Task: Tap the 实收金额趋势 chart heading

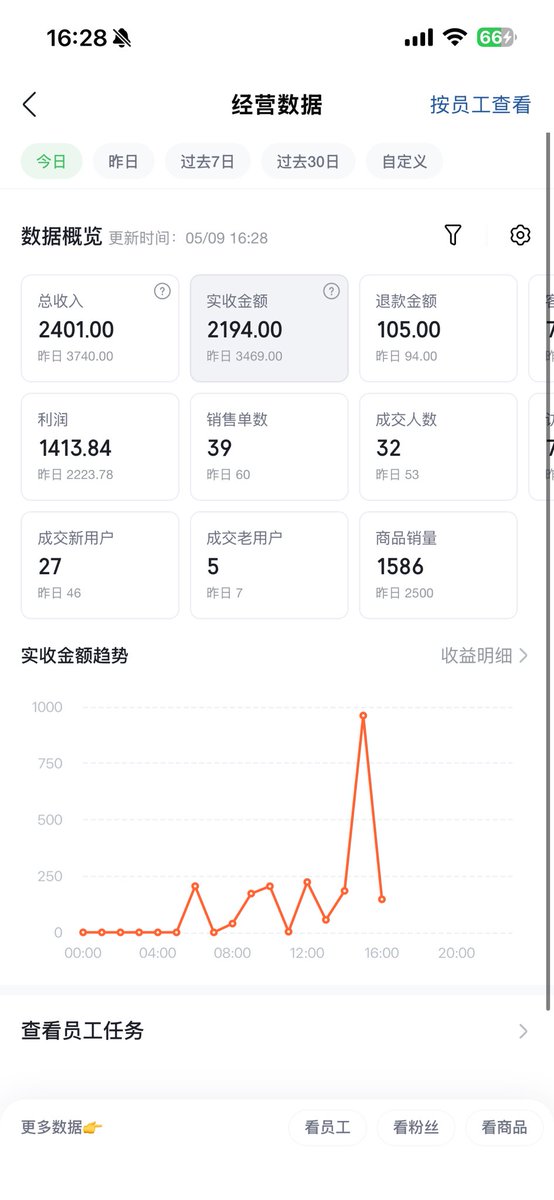Action: 75,655
